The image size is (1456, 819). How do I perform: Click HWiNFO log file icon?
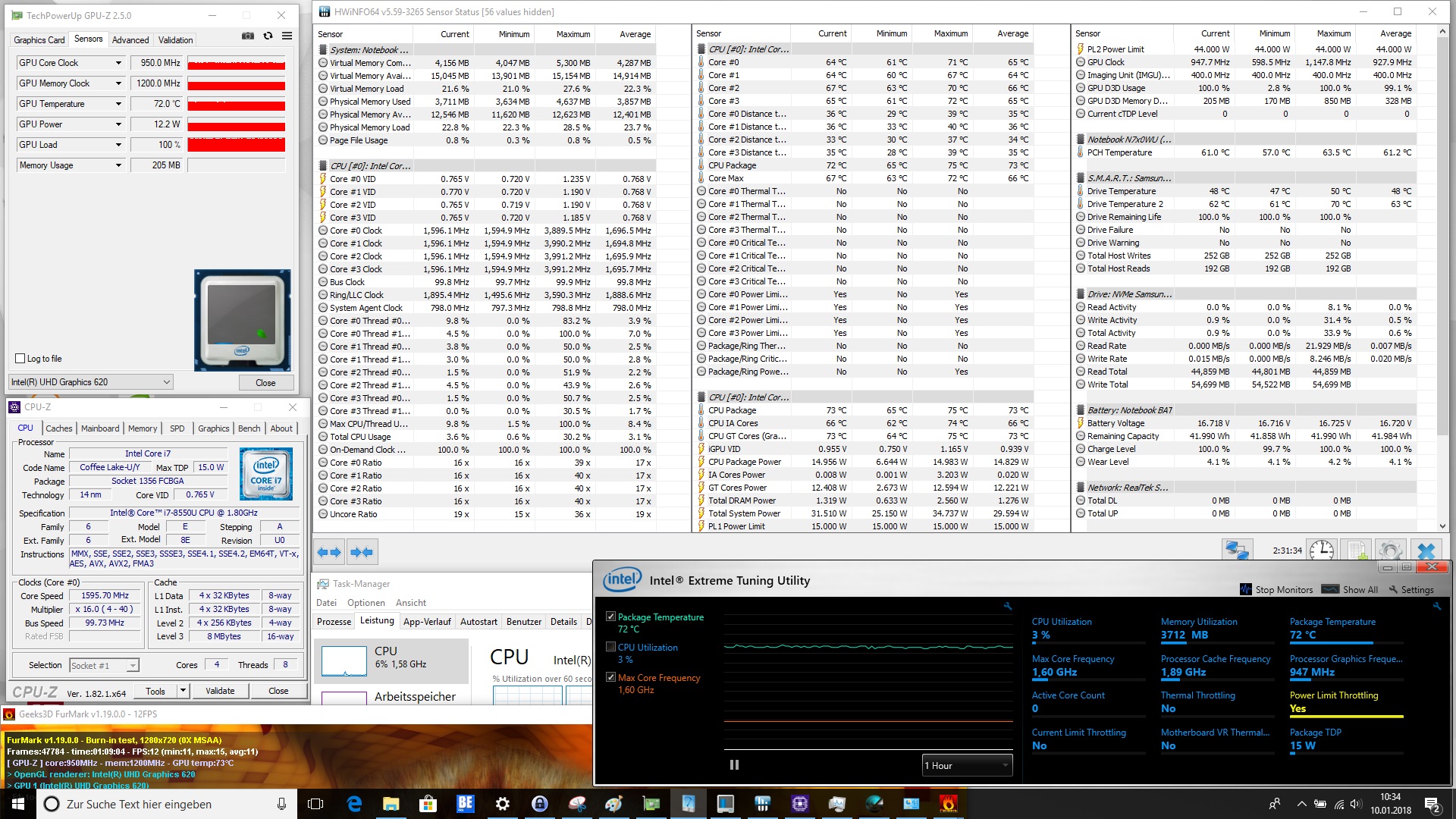pos(1357,551)
